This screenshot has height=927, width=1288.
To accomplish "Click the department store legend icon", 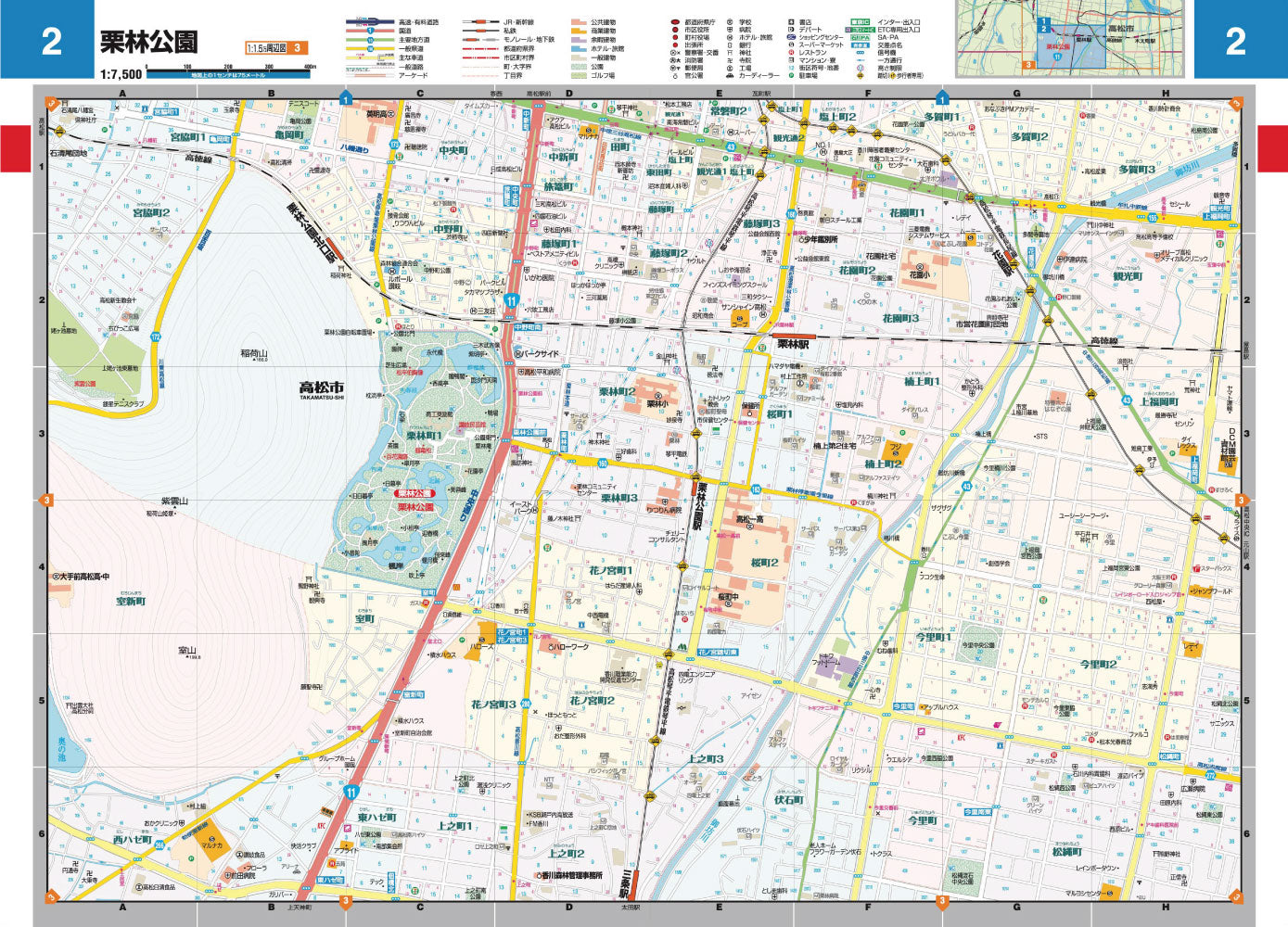I will tap(791, 29).
